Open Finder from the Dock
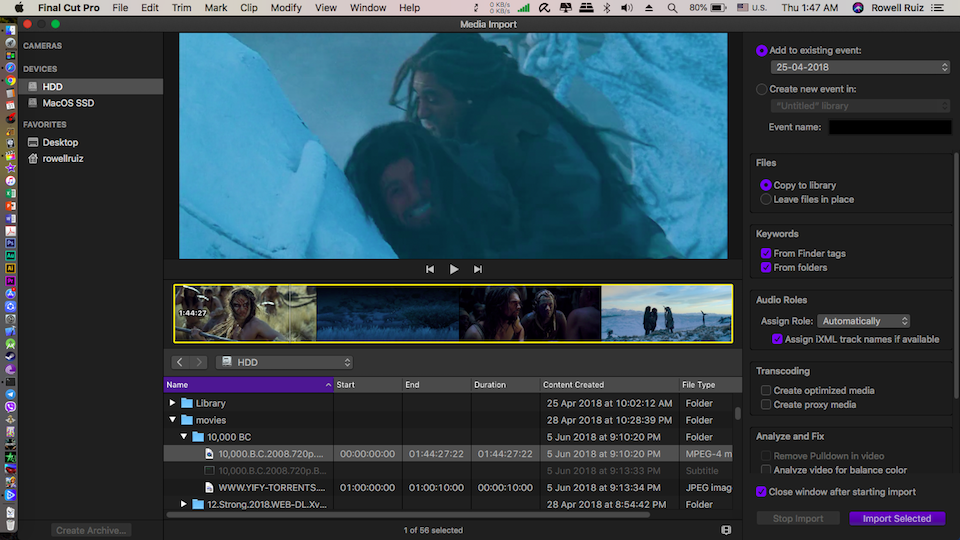This screenshot has height=540, width=960. tap(10, 30)
